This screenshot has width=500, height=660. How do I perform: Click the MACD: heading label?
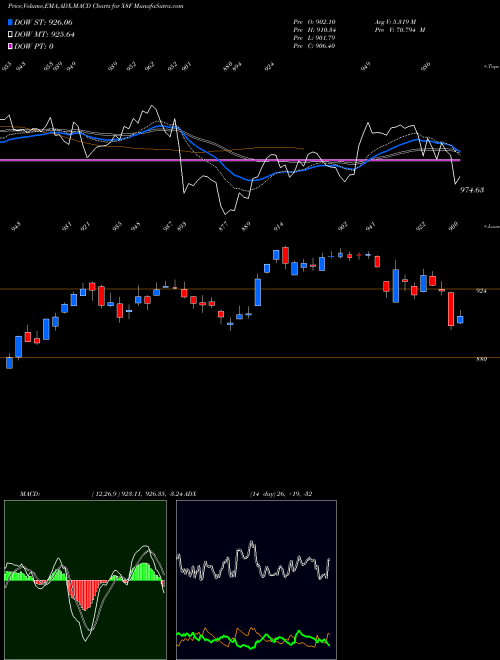[x=29, y=494]
